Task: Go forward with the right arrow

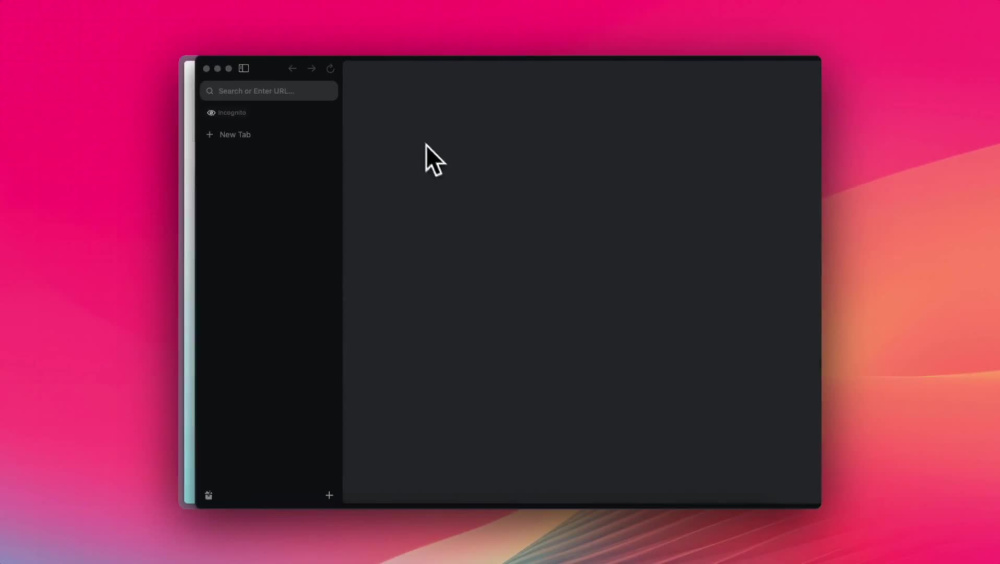Action: (x=311, y=68)
